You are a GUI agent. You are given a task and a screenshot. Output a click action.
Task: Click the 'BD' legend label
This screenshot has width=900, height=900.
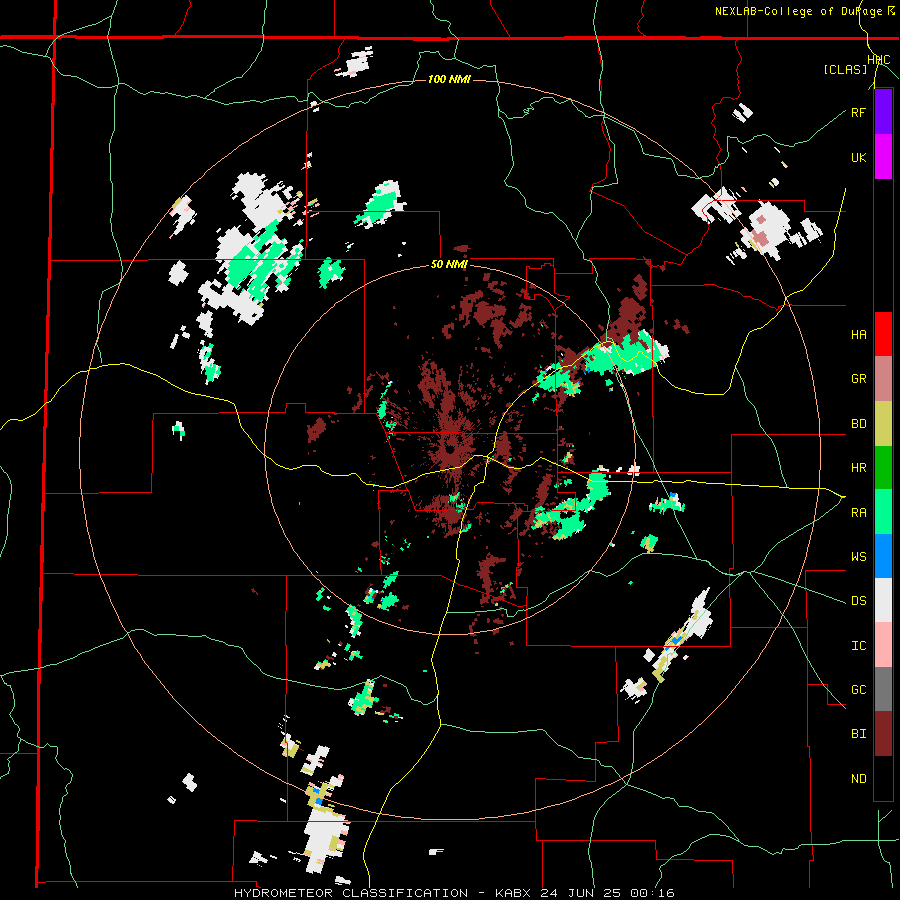pyautogui.click(x=858, y=424)
